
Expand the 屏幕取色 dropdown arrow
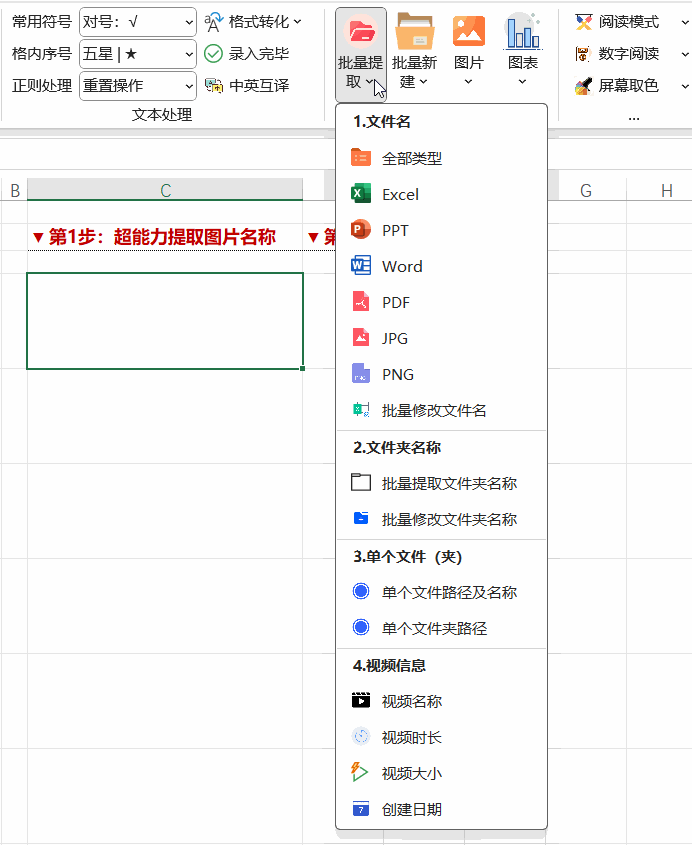point(685,86)
